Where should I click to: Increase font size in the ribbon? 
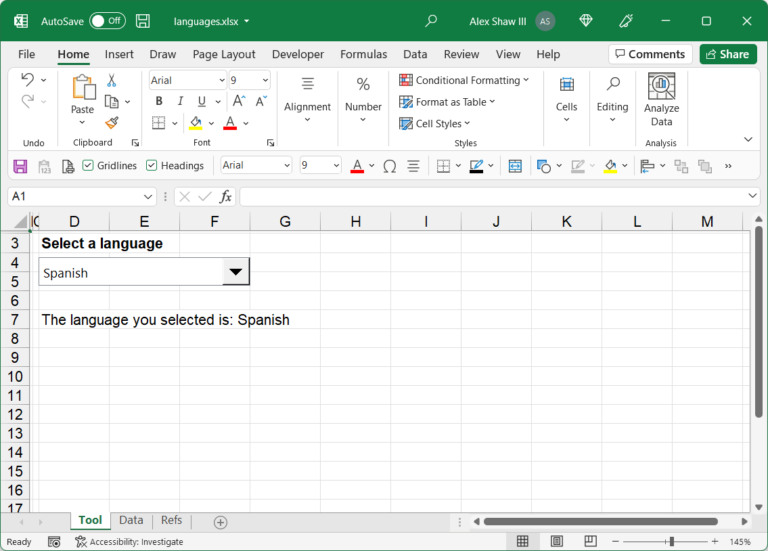pyautogui.click(x=239, y=101)
